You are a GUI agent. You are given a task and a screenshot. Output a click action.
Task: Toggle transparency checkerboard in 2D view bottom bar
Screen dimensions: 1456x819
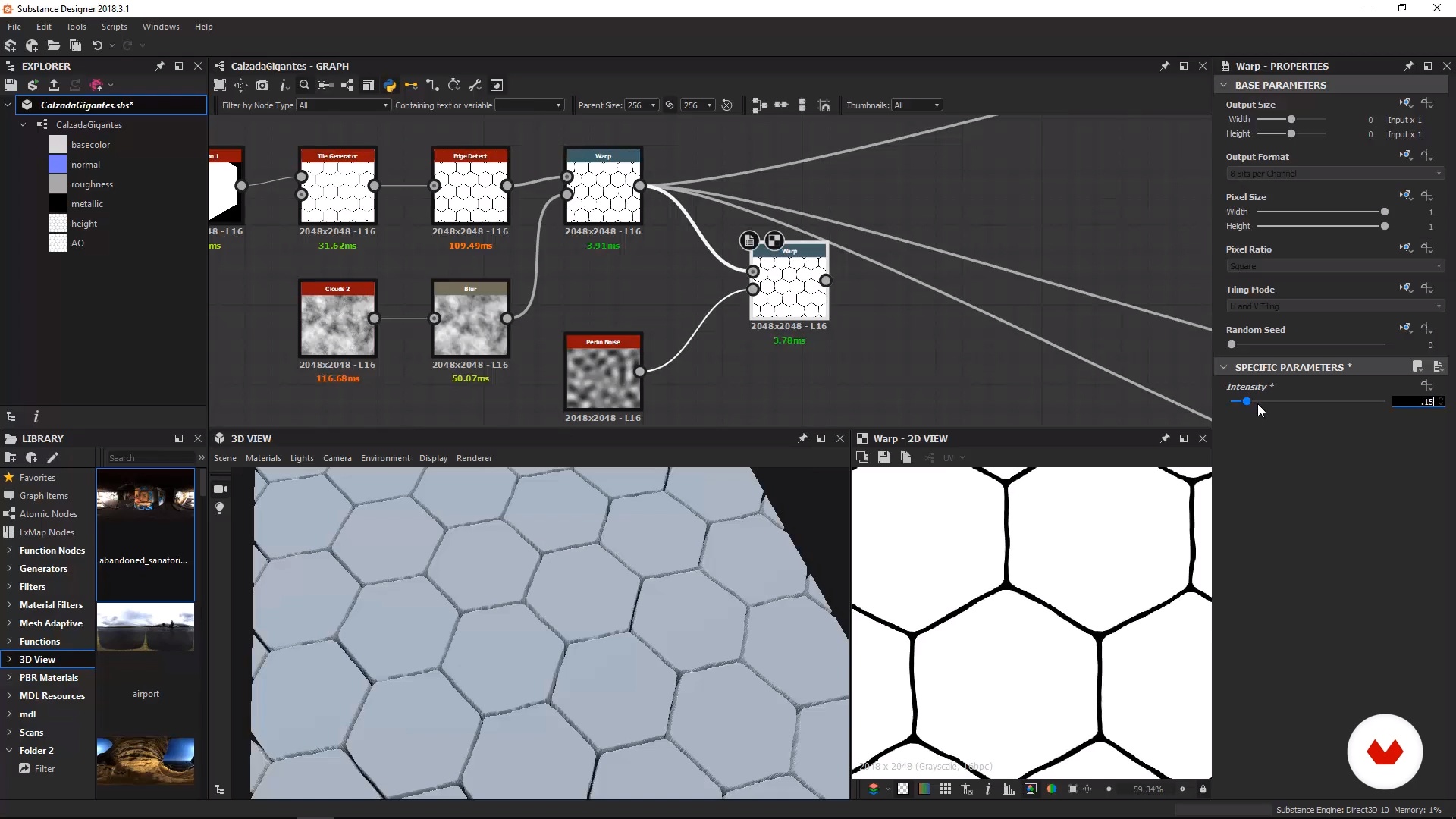903,789
